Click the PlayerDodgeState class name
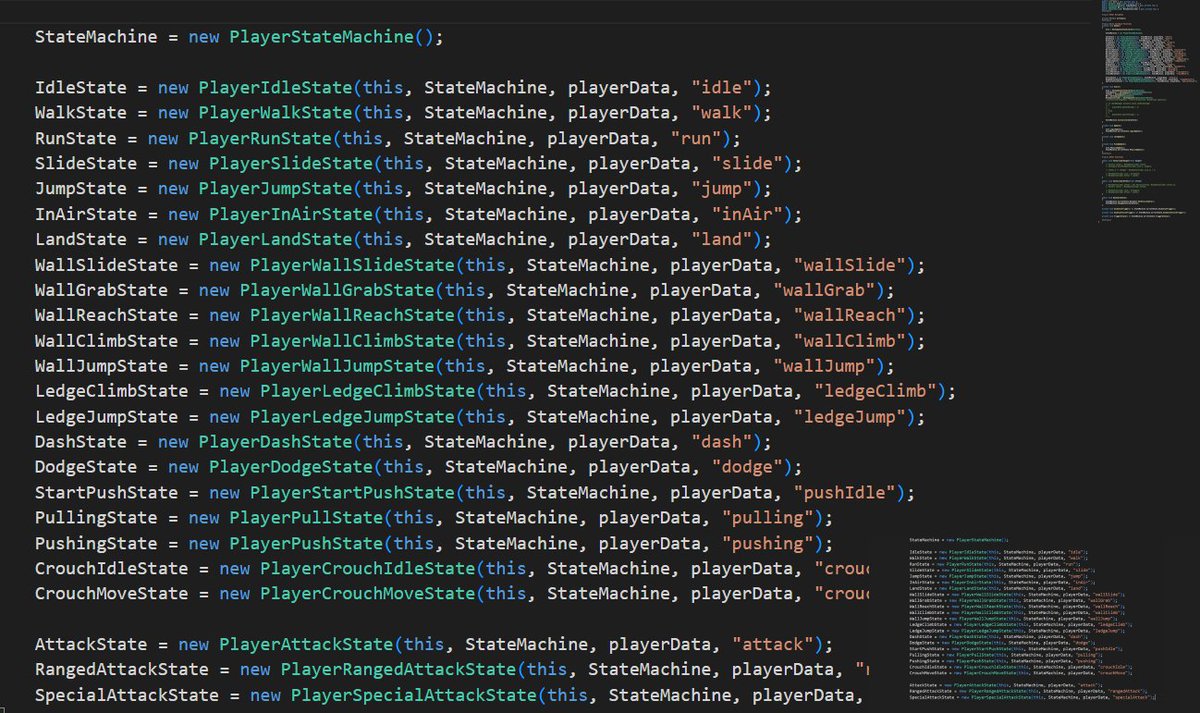 290,467
